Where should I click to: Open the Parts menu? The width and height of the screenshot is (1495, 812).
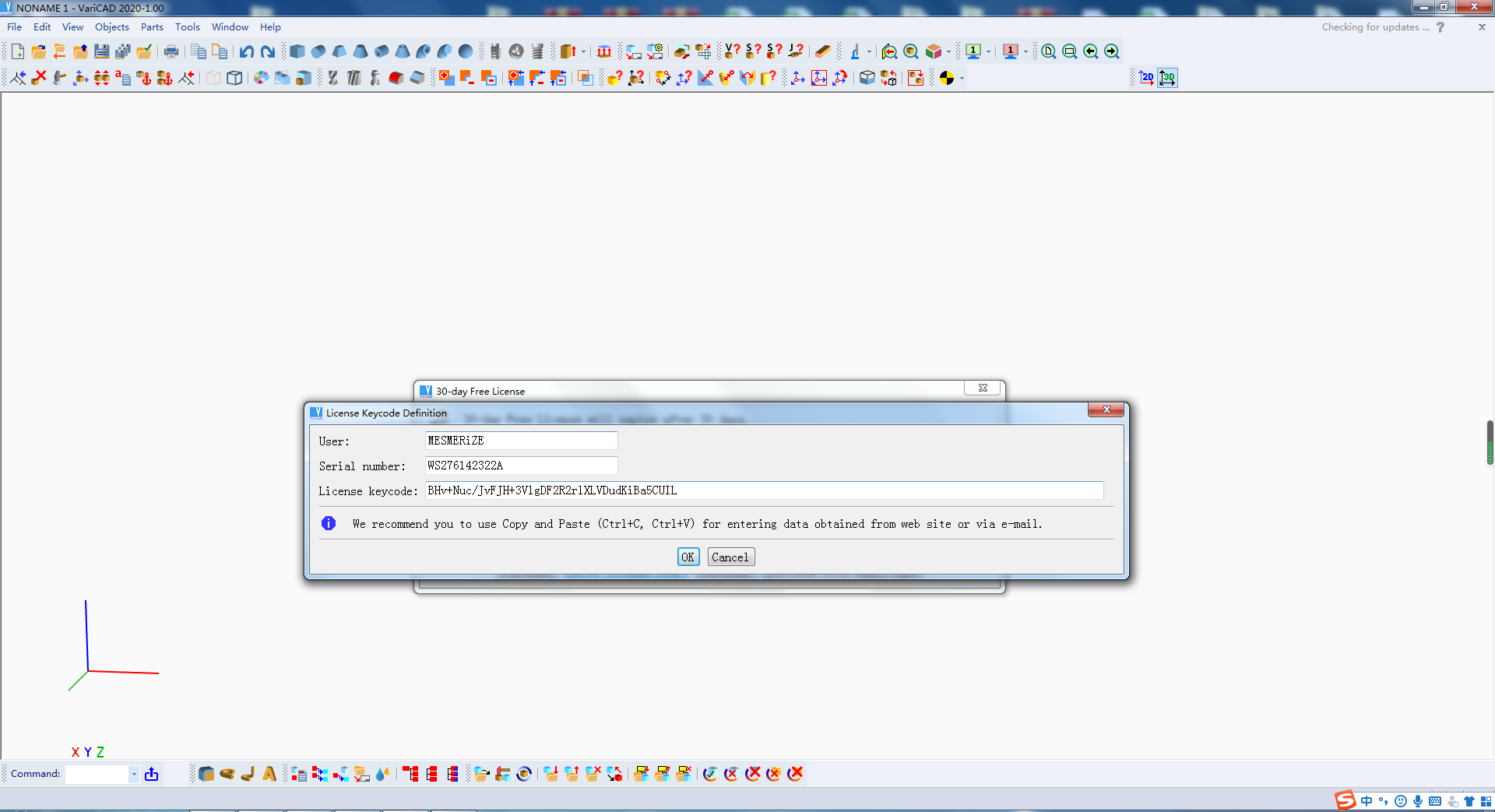(x=152, y=27)
